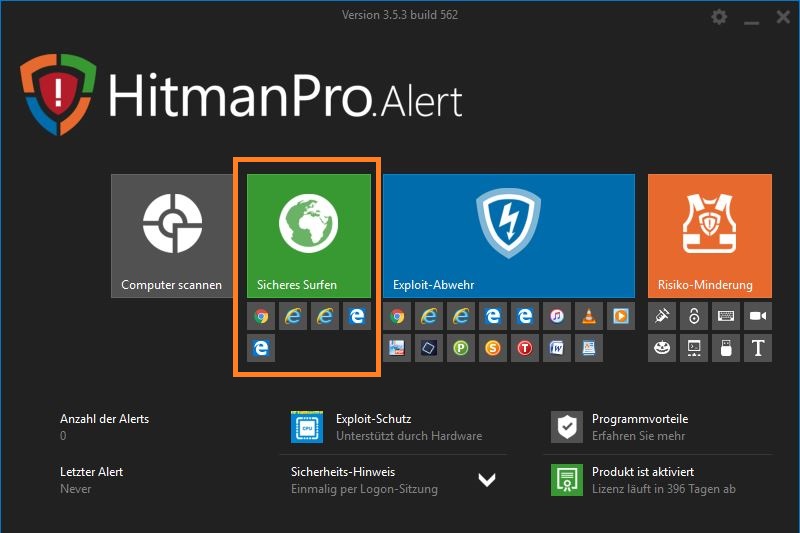Click the Version 3.5.3 build 562 text
800x533 pixels.
[400, 15]
